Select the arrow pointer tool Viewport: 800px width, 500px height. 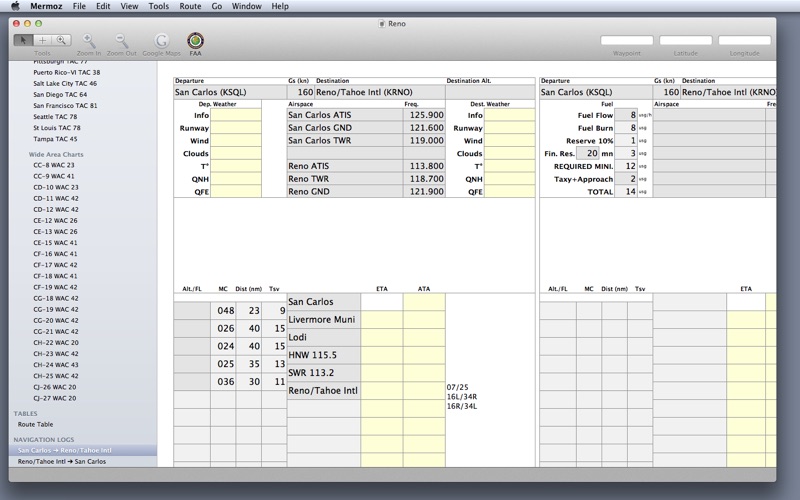pyautogui.click(x=23, y=40)
